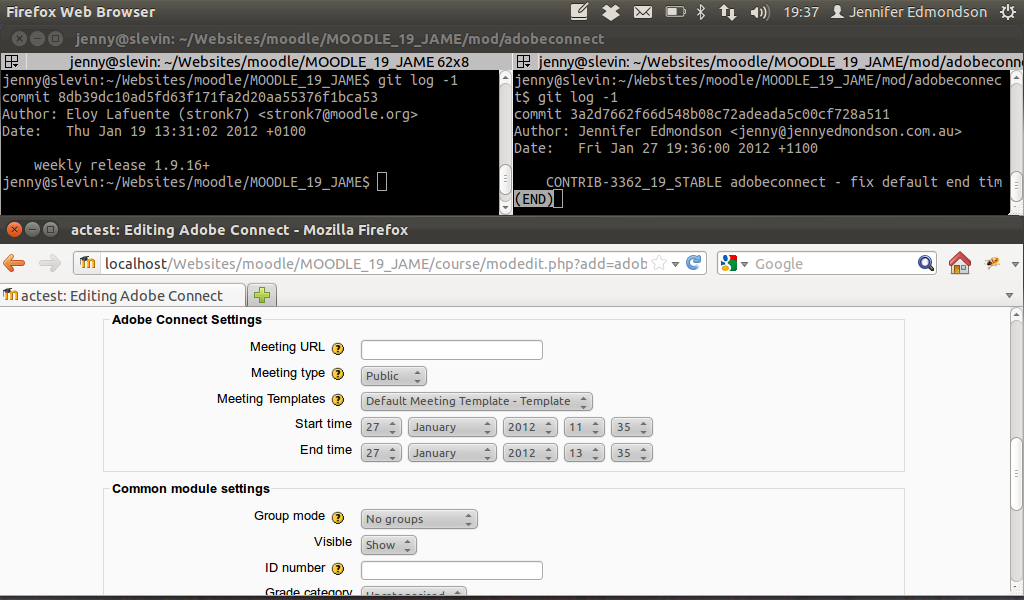Click the left terminal pane layout icon
The width and height of the screenshot is (1024, 600).
(x=11, y=62)
